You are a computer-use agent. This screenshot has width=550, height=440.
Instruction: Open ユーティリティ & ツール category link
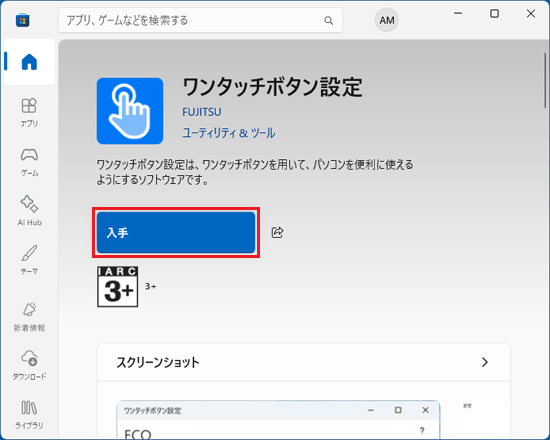click(x=229, y=133)
